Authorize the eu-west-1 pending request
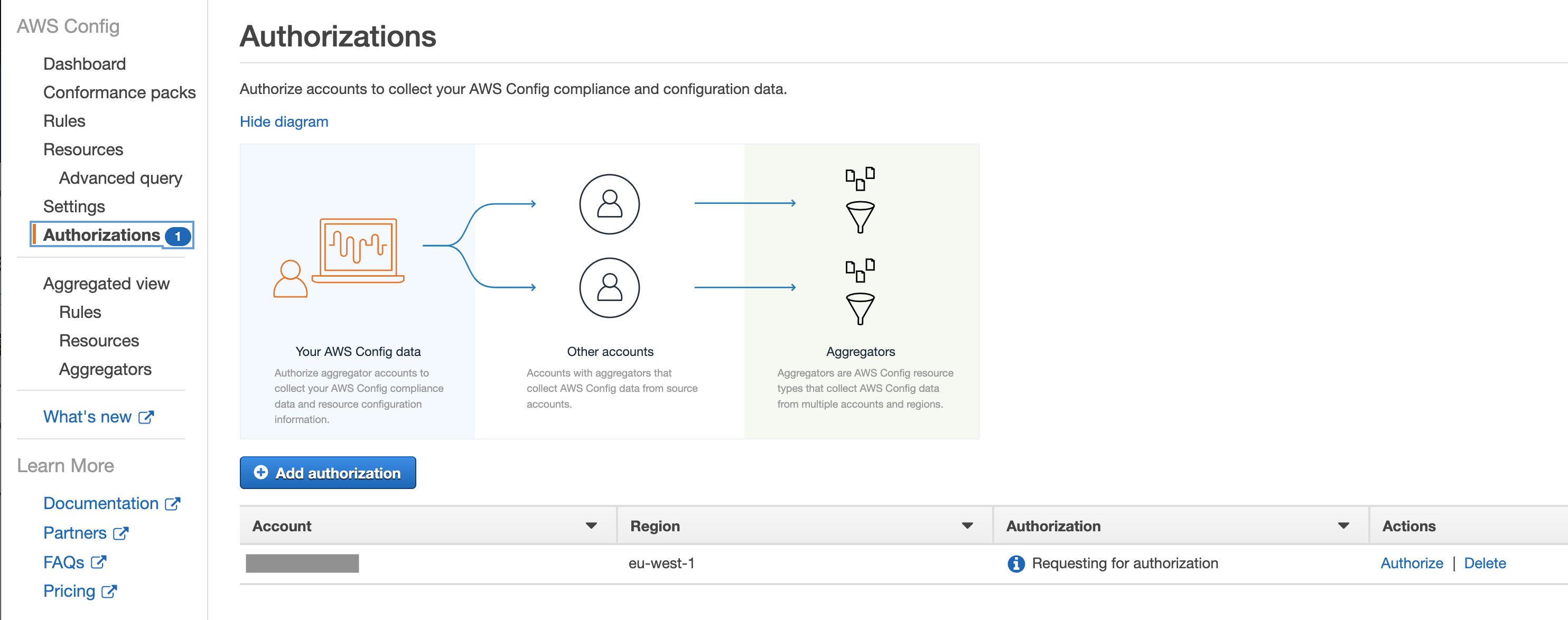 1411,563
